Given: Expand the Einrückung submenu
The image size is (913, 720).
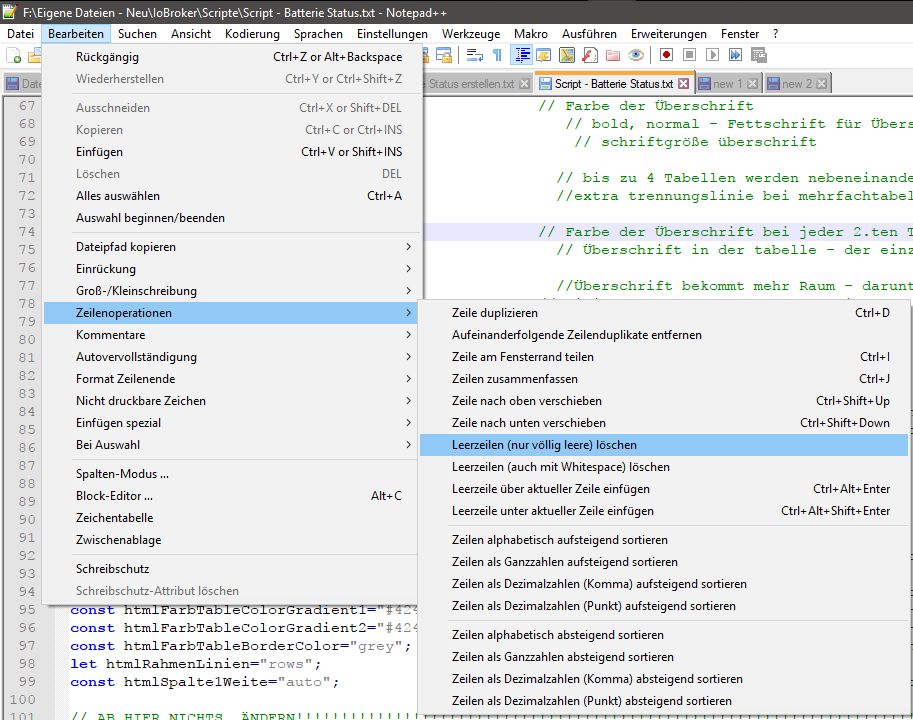Looking at the screenshot, I should [231, 269].
